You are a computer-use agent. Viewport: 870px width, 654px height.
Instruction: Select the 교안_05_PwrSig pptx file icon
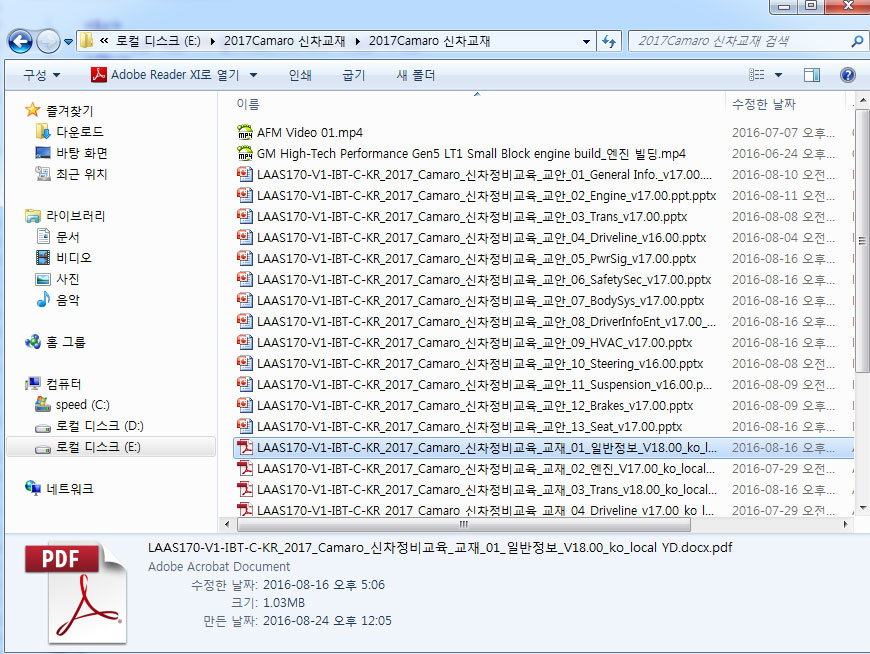245,258
